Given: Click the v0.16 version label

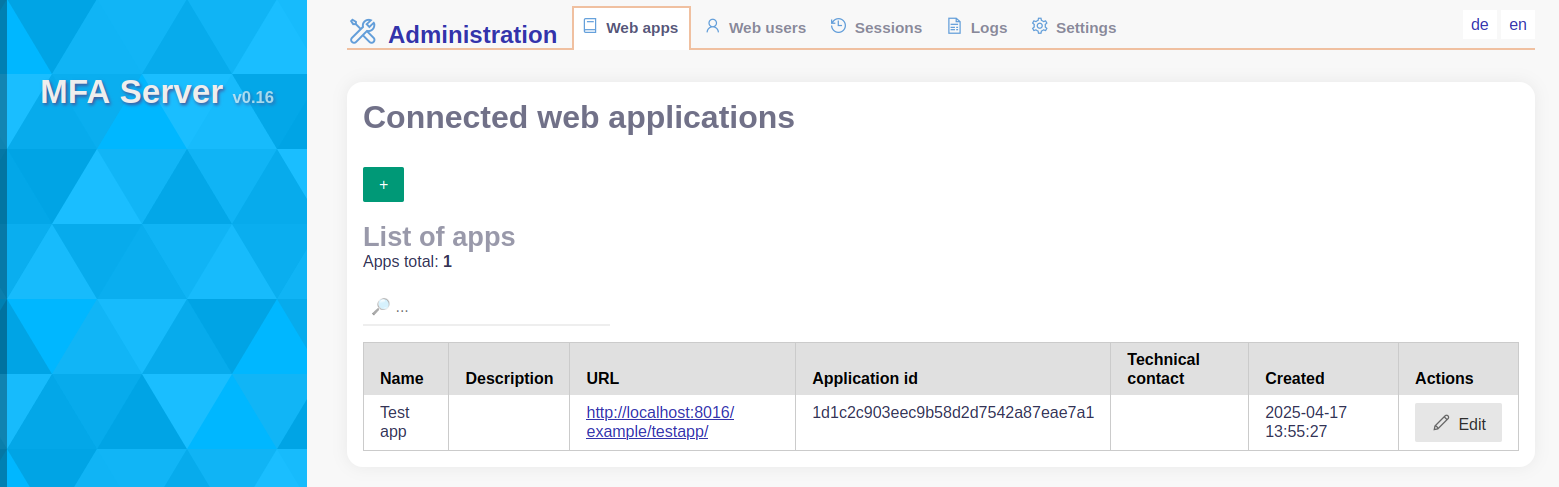Looking at the screenshot, I should pos(253,97).
